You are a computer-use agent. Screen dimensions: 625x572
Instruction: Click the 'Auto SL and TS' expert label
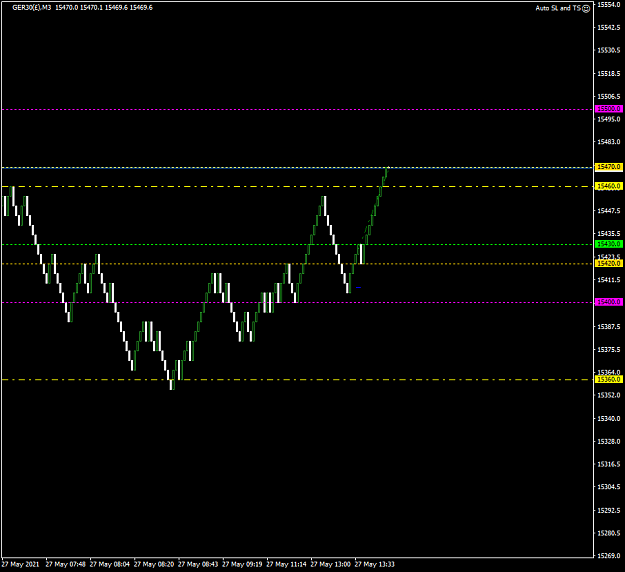[x=558, y=8]
